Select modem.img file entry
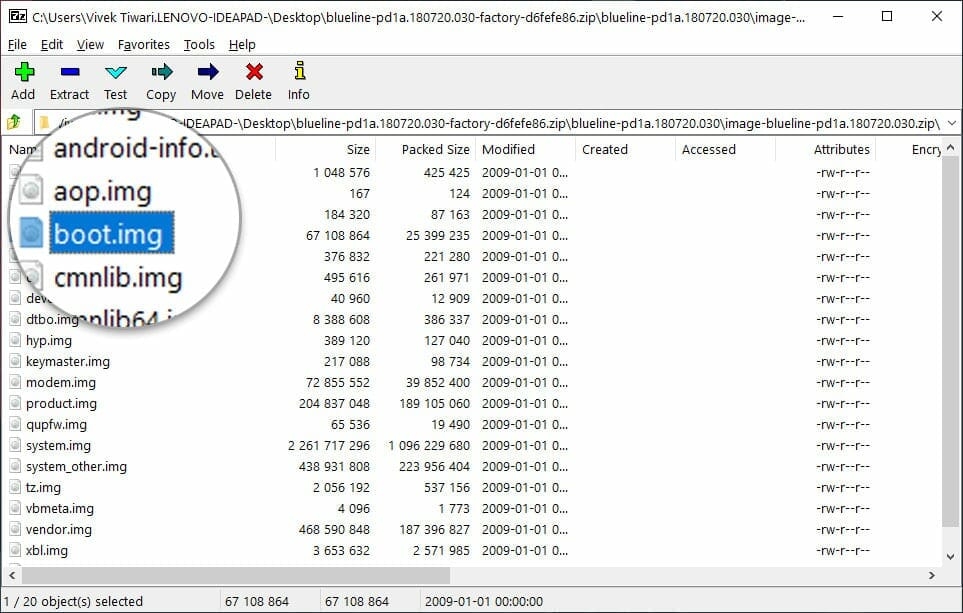This screenshot has height=613, width=963. (x=60, y=382)
